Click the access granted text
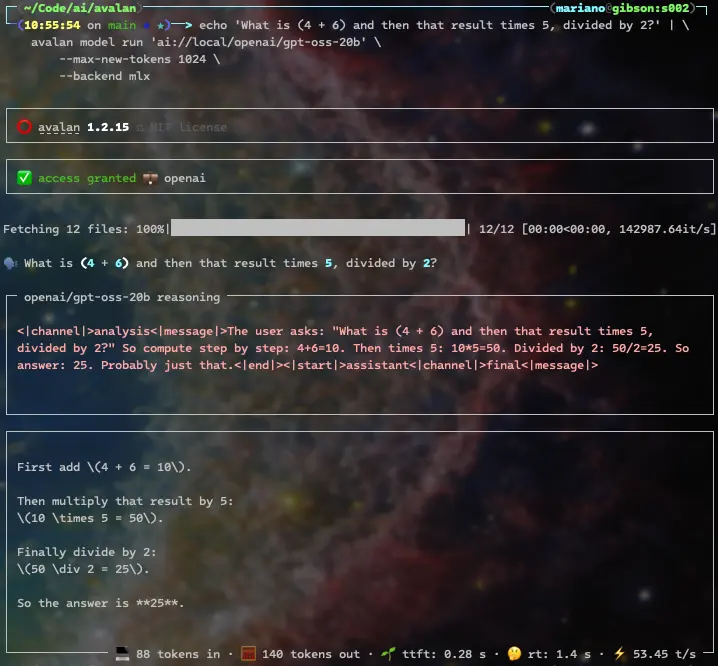This screenshot has width=718, height=666. pyautogui.click(x=87, y=178)
